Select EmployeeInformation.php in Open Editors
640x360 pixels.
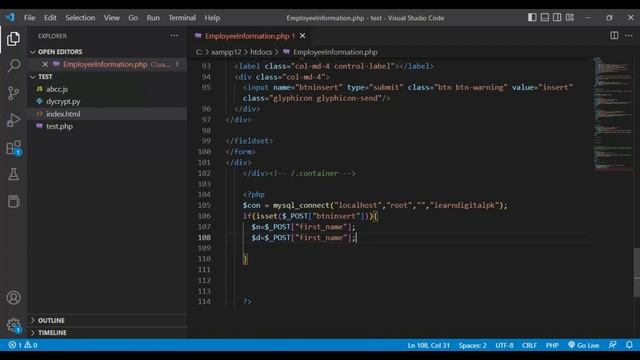pos(105,64)
